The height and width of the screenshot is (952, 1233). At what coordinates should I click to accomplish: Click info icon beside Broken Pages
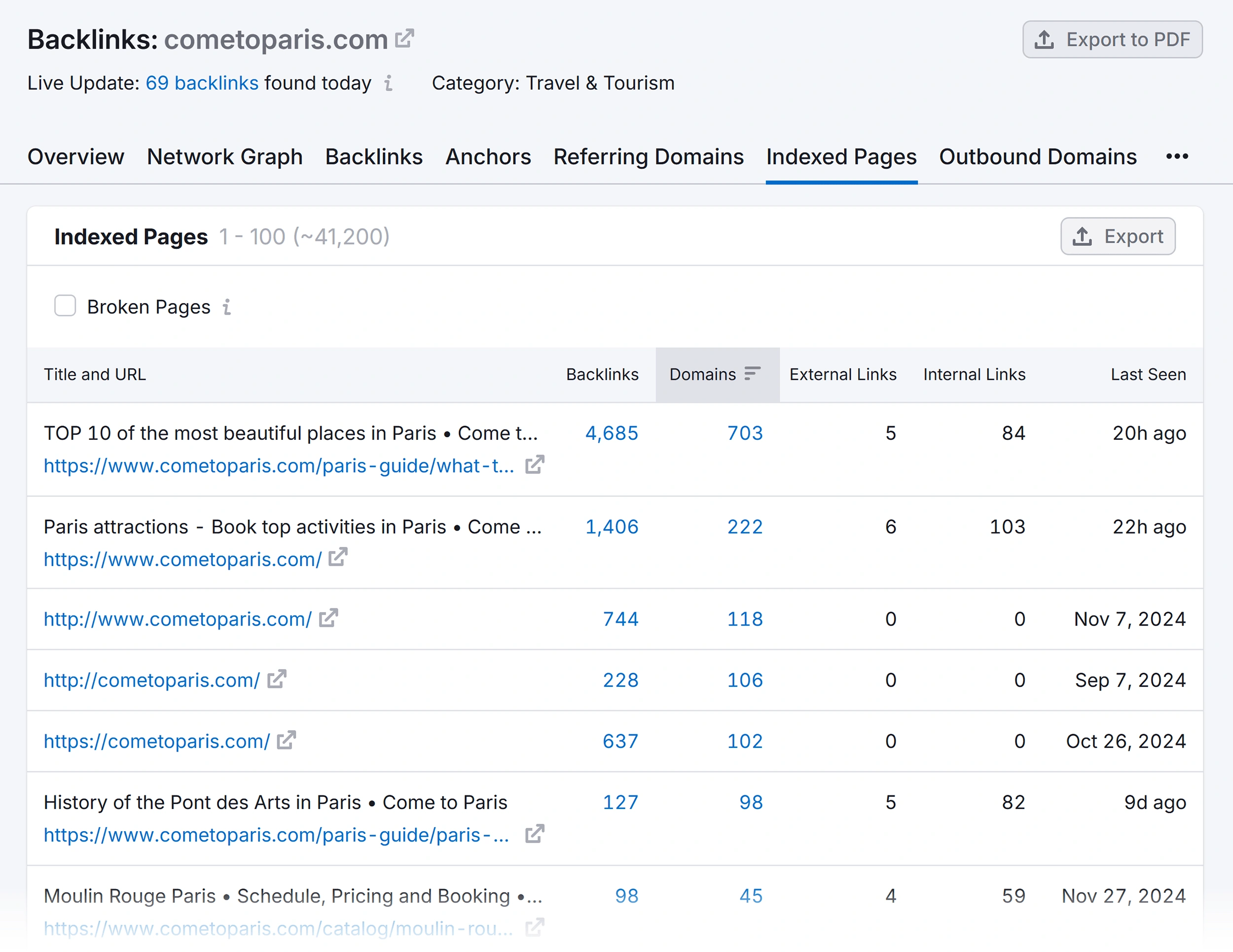227,307
